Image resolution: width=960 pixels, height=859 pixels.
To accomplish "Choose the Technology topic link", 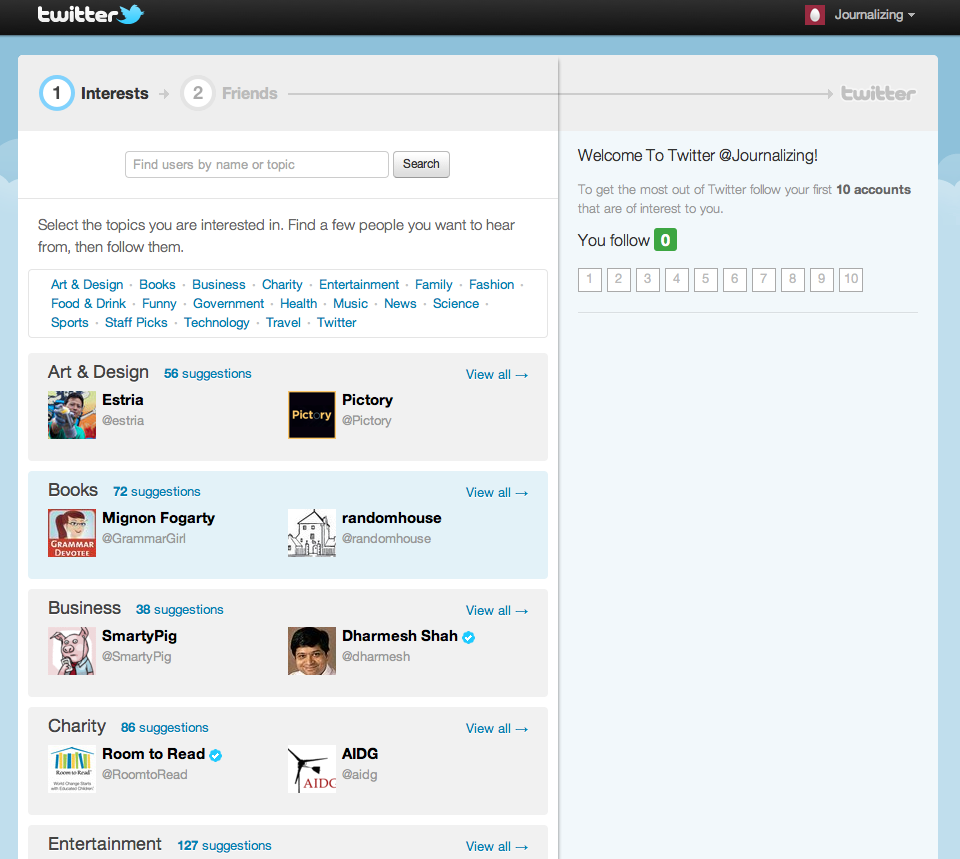I will (217, 323).
